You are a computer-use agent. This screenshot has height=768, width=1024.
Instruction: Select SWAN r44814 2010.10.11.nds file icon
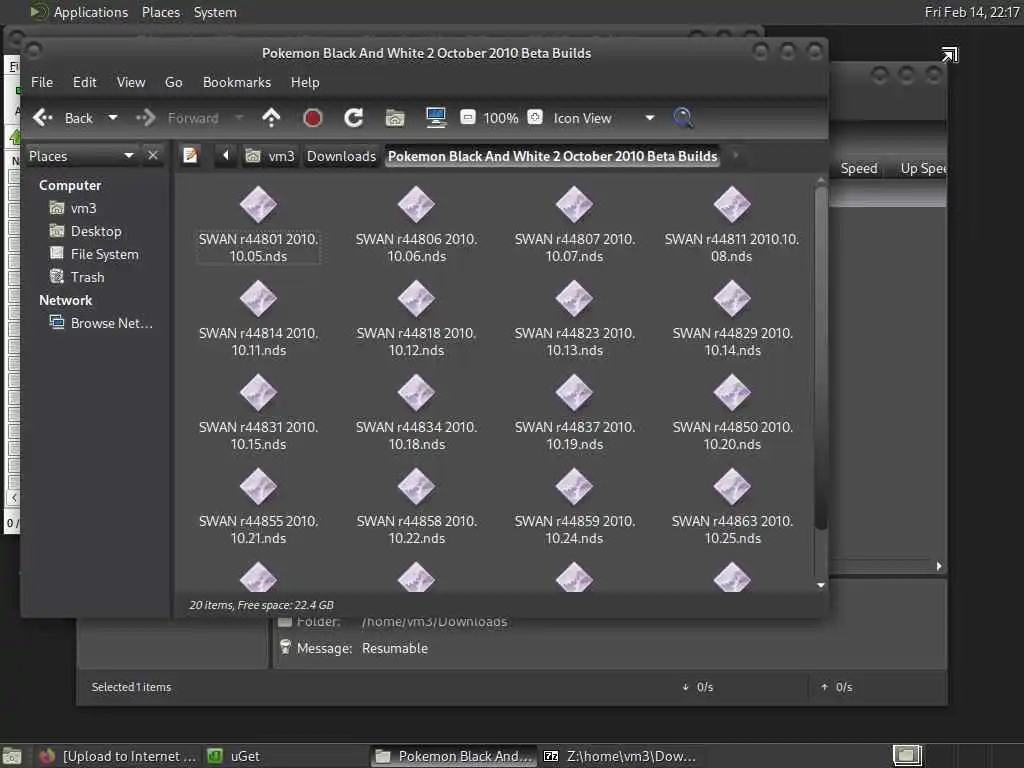point(258,298)
